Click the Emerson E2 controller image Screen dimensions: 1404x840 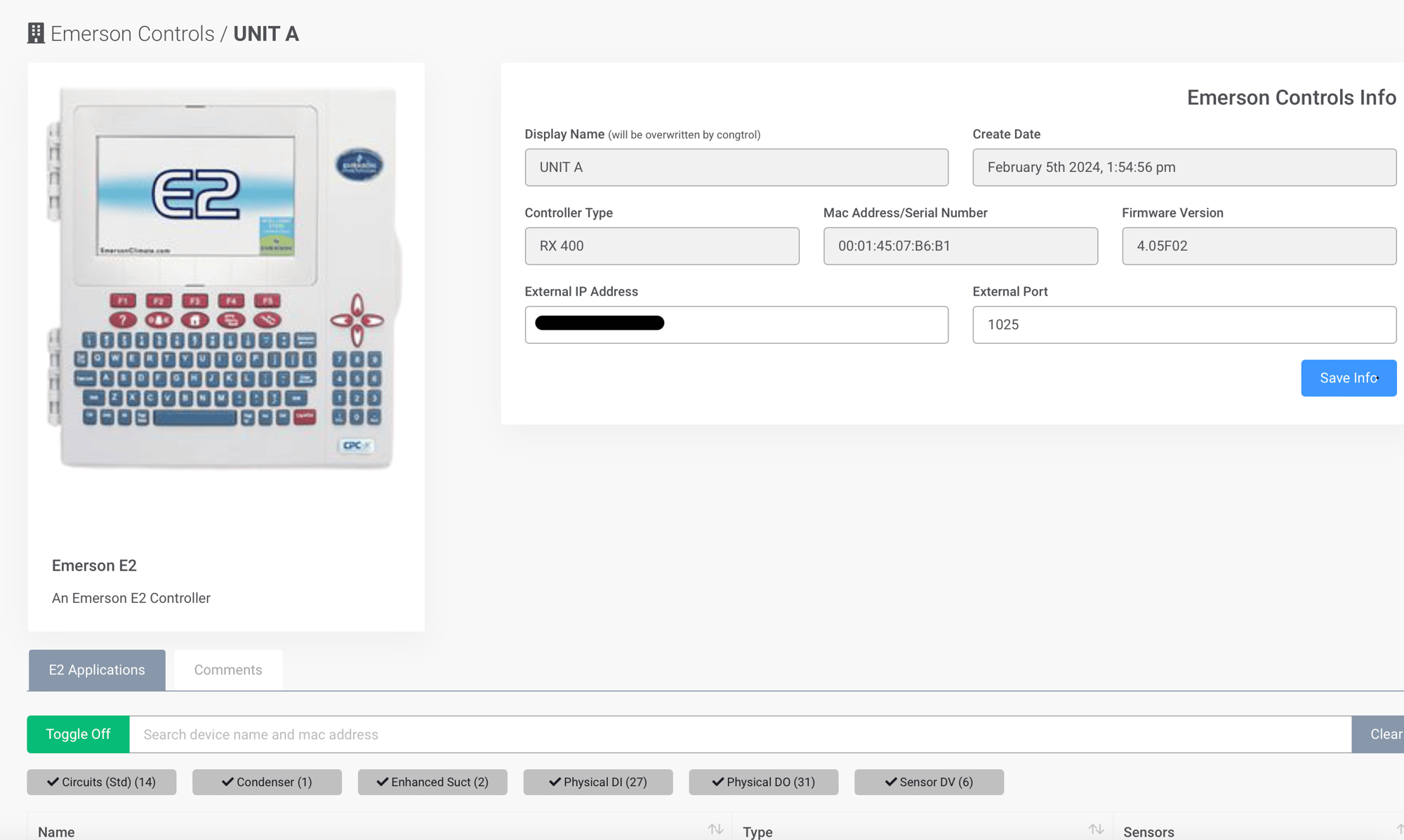click(x=226, y=277)
